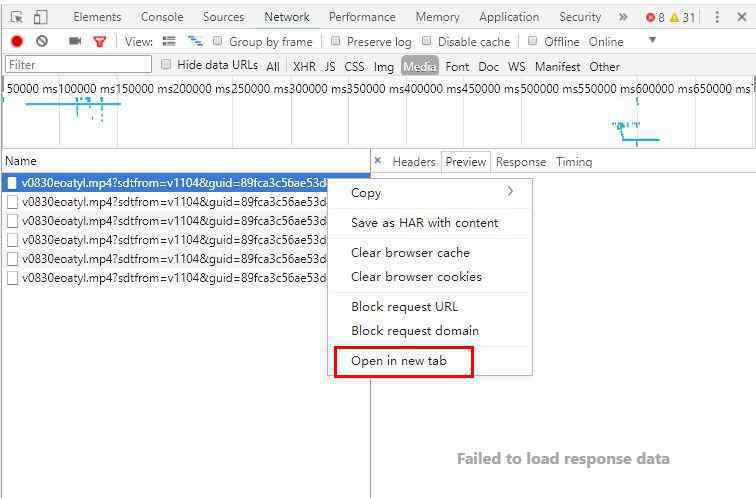Clear the network log

pyautogui.click(x=42, y=41)
